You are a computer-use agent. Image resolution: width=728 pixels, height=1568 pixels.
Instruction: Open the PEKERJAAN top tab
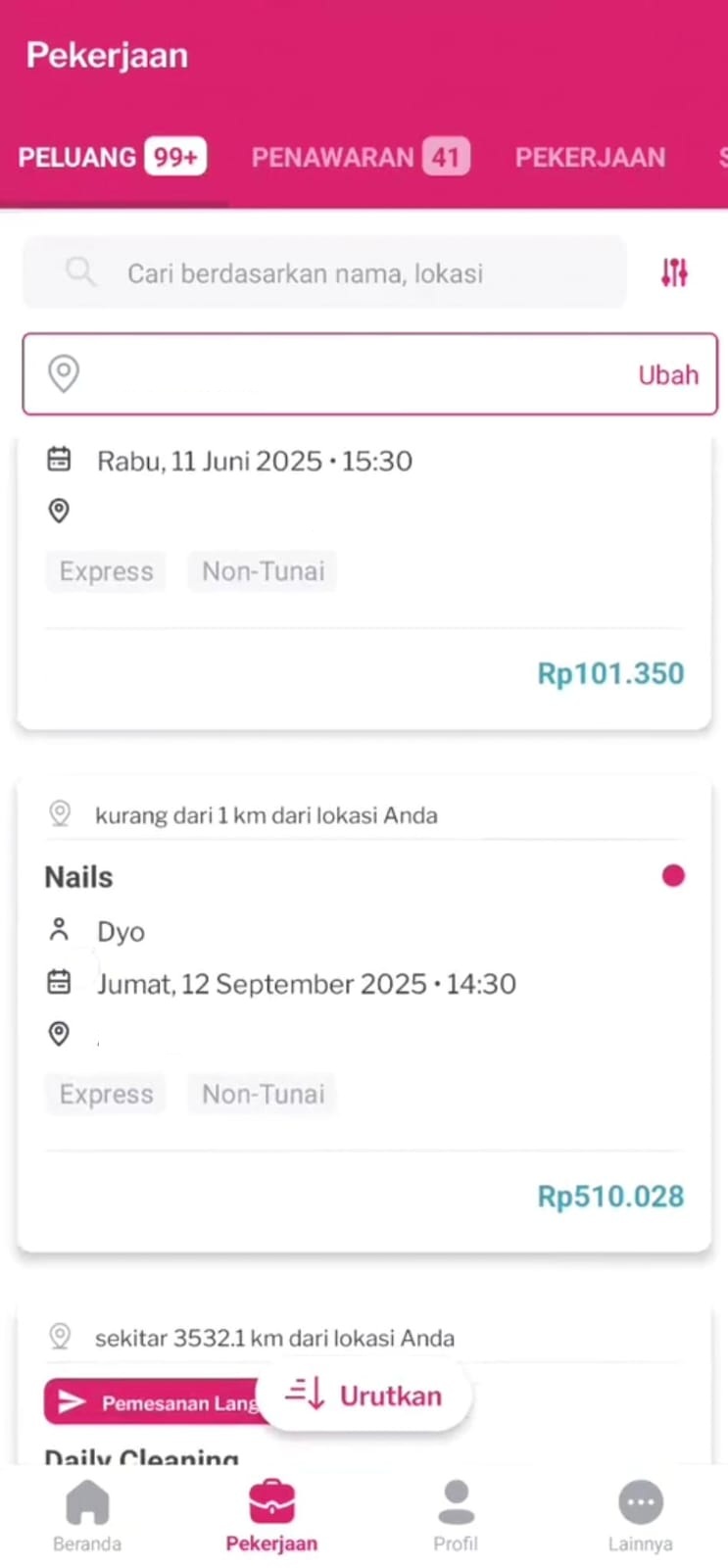590,158
